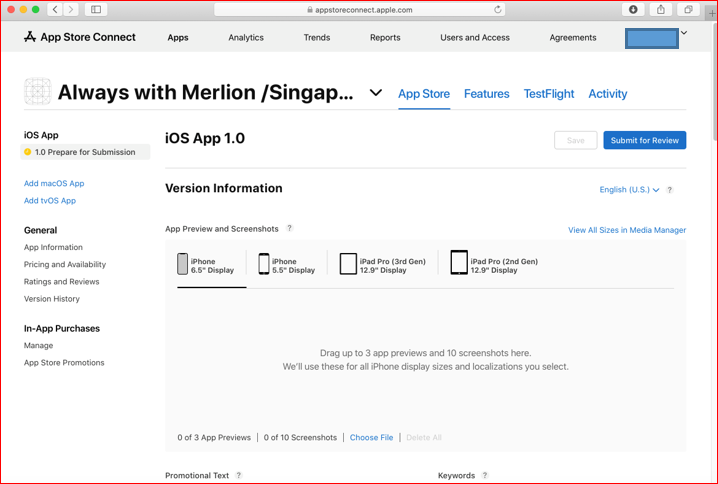Click help icon beside English (U.S.)
The height and width of the screenshot is (484, 718).
coord(669,190)
